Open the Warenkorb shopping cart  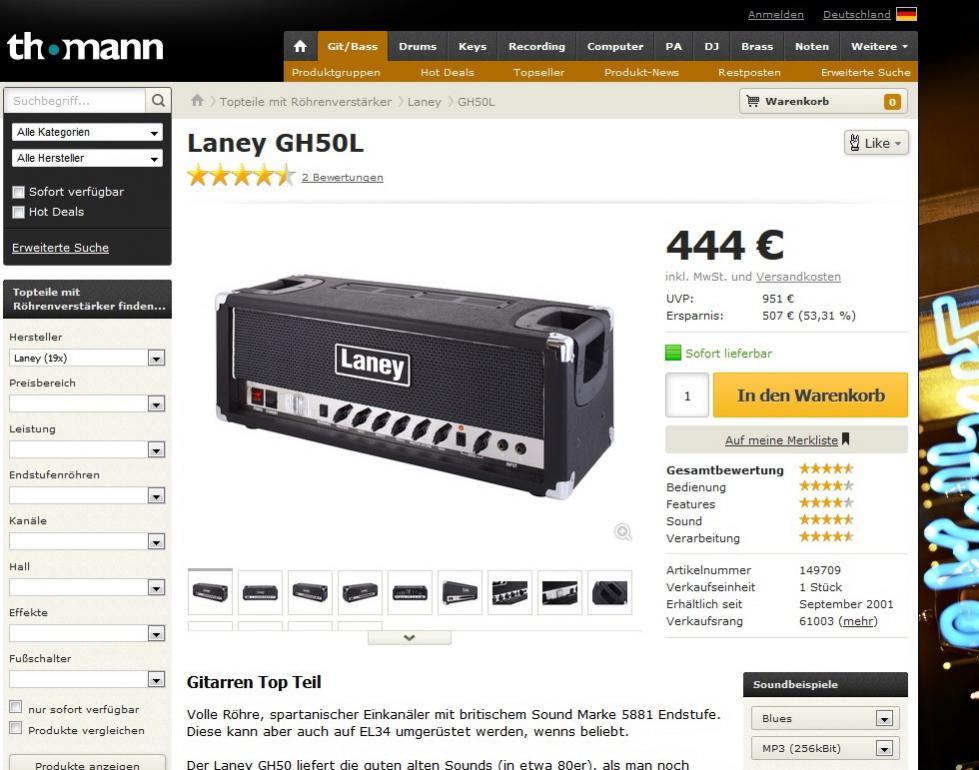(x=823, y=101)
